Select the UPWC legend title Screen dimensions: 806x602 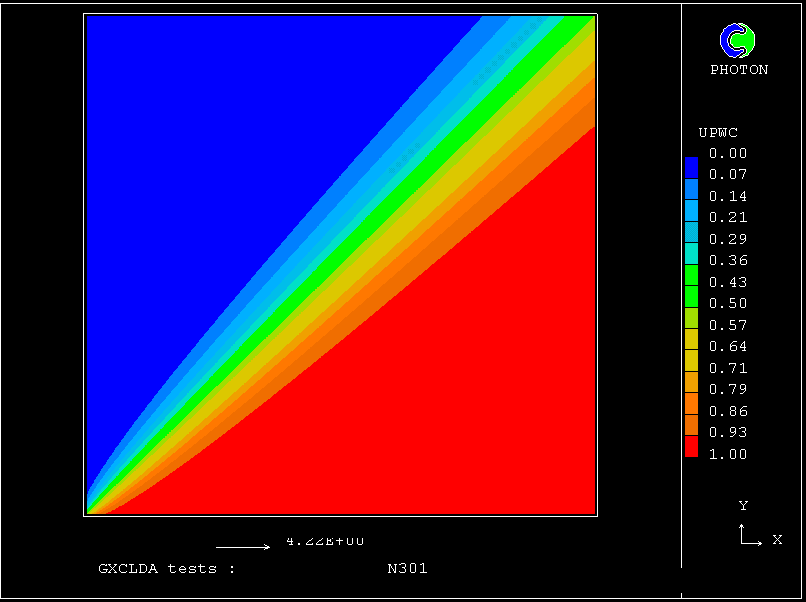tap(717, 133)
